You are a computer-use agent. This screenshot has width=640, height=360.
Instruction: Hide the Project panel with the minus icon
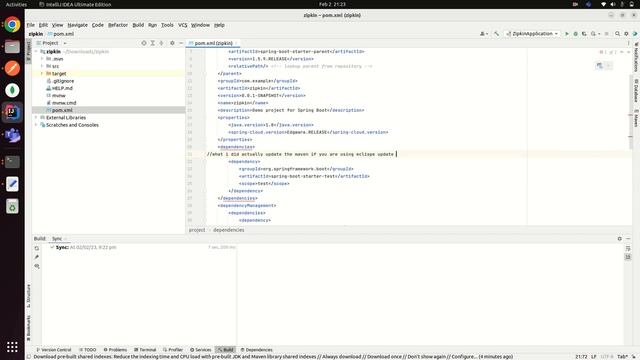pos(181,43)
